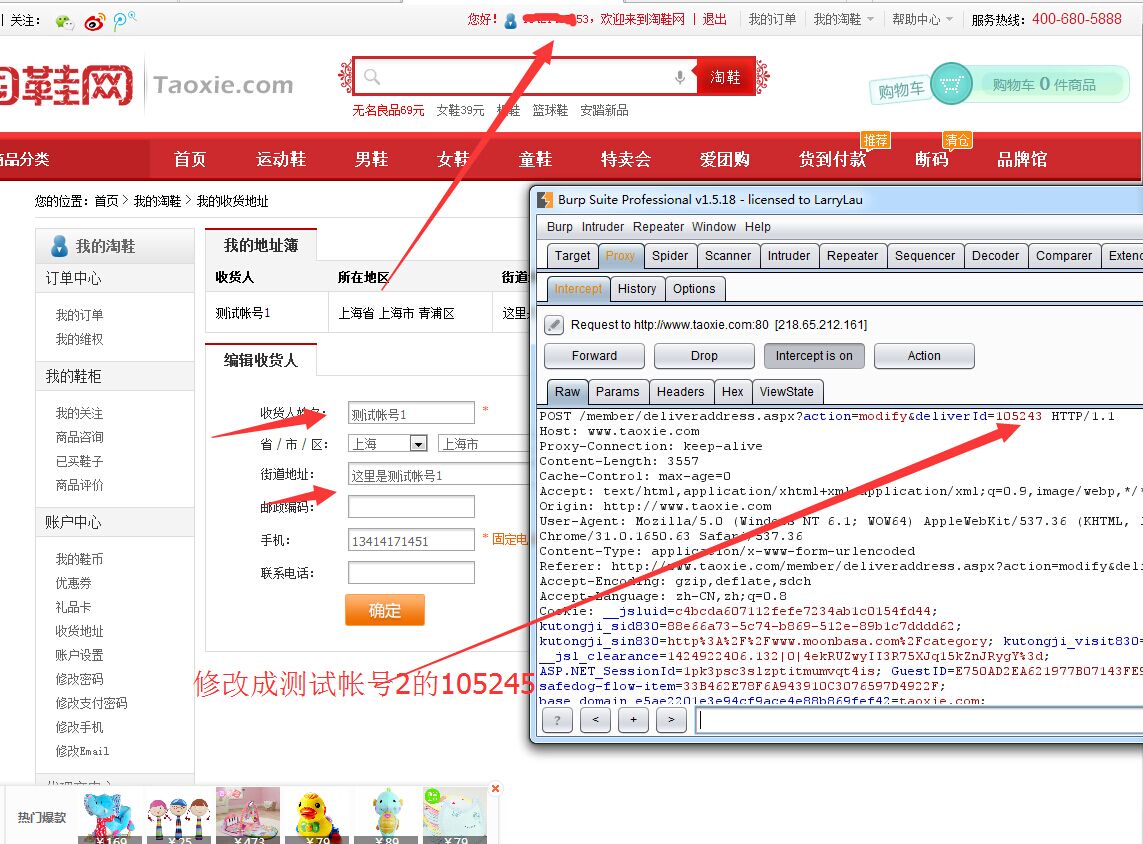The width and height of the screenshot is (1143, 844).
Task: Click the 无名良品69元 hot search link
Action: (388, 110)
